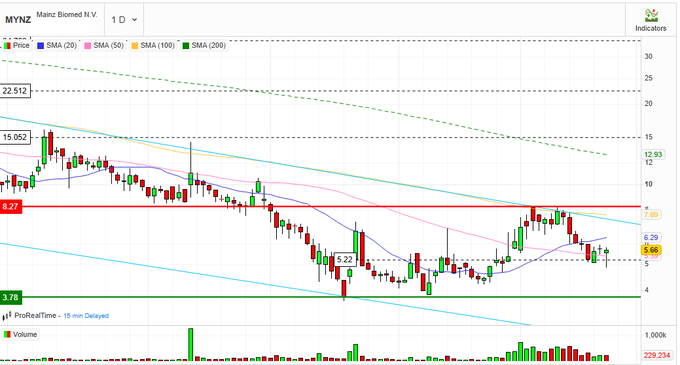Viewport: 680px width, 365px height.
Task: Click the 7.69 SMA 100 value tag
Action: coord(651,215)
